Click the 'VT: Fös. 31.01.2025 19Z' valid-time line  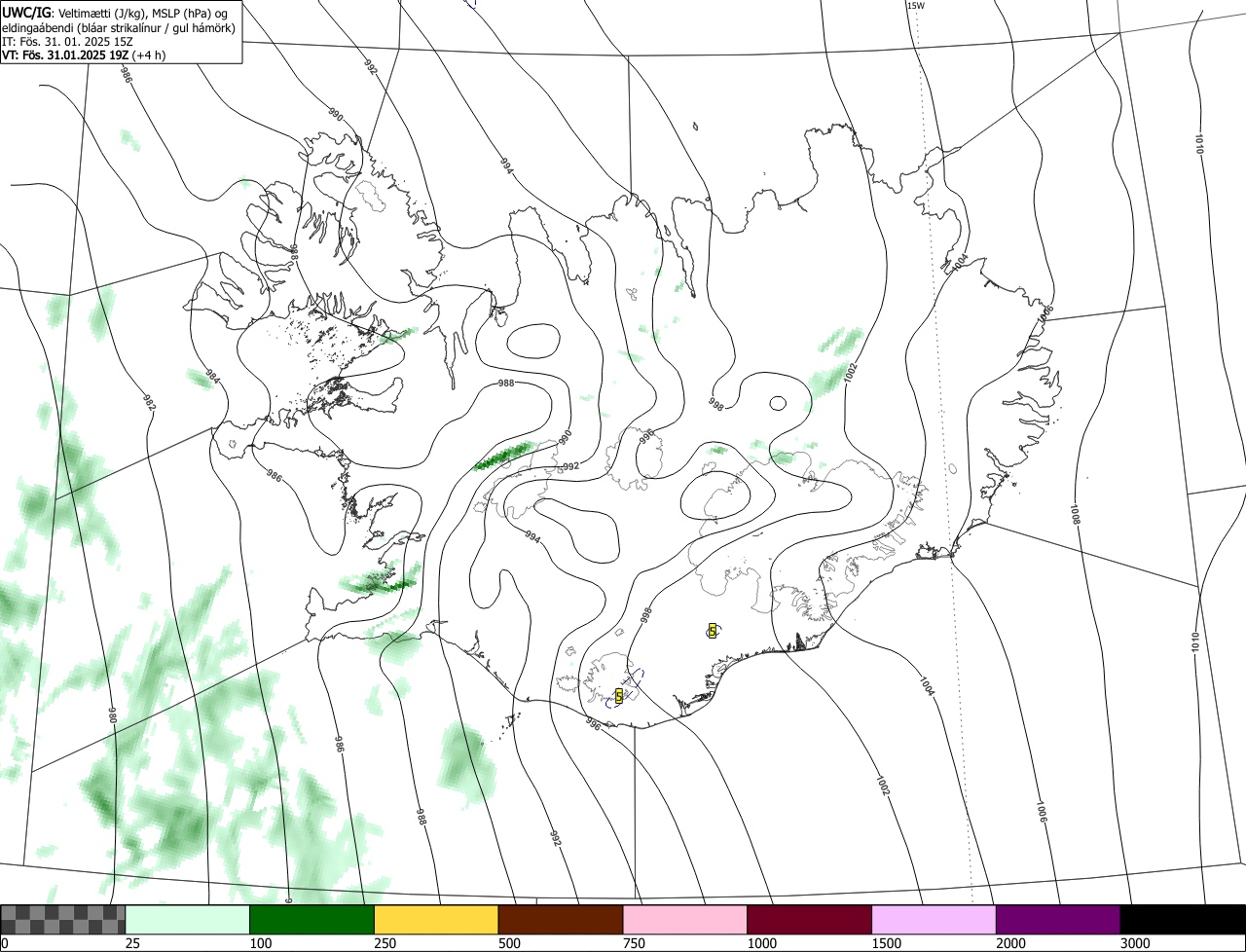(66, 55)
